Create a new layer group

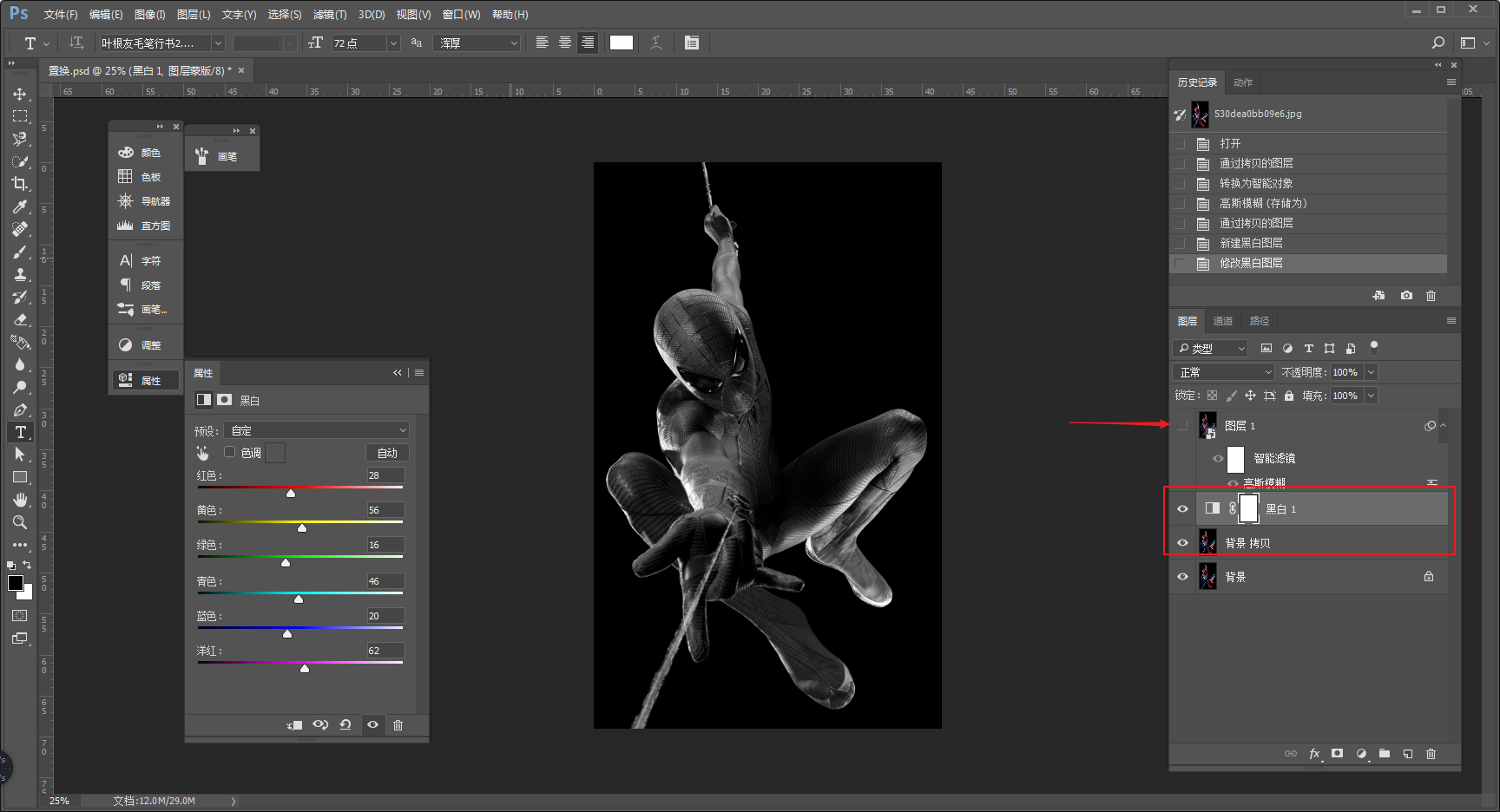1385,754
